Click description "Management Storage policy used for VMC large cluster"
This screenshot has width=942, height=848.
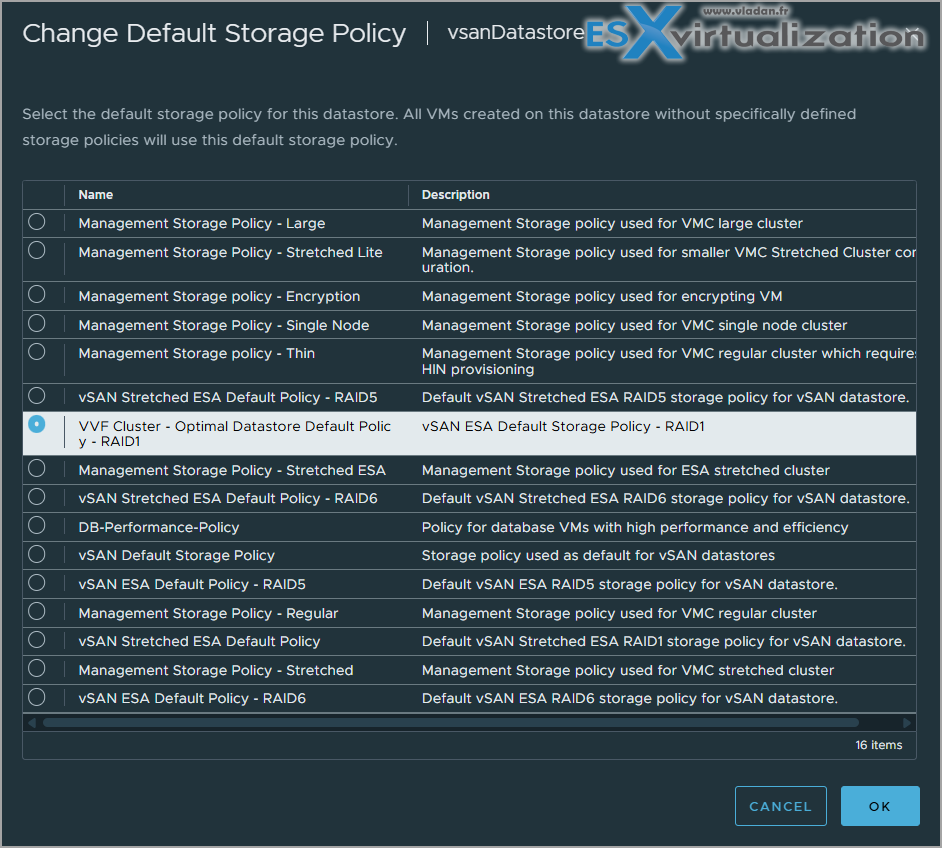612,223
